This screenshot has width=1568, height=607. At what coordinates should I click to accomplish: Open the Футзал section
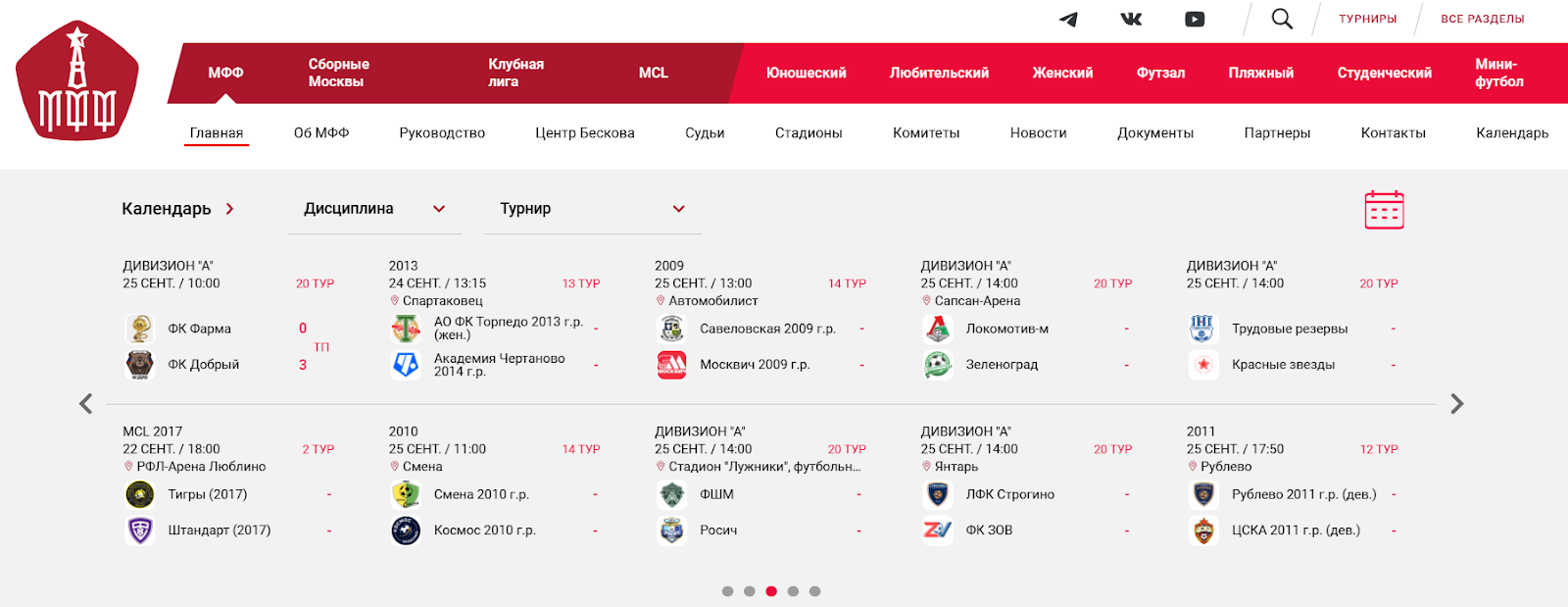tap(1160, 73)
